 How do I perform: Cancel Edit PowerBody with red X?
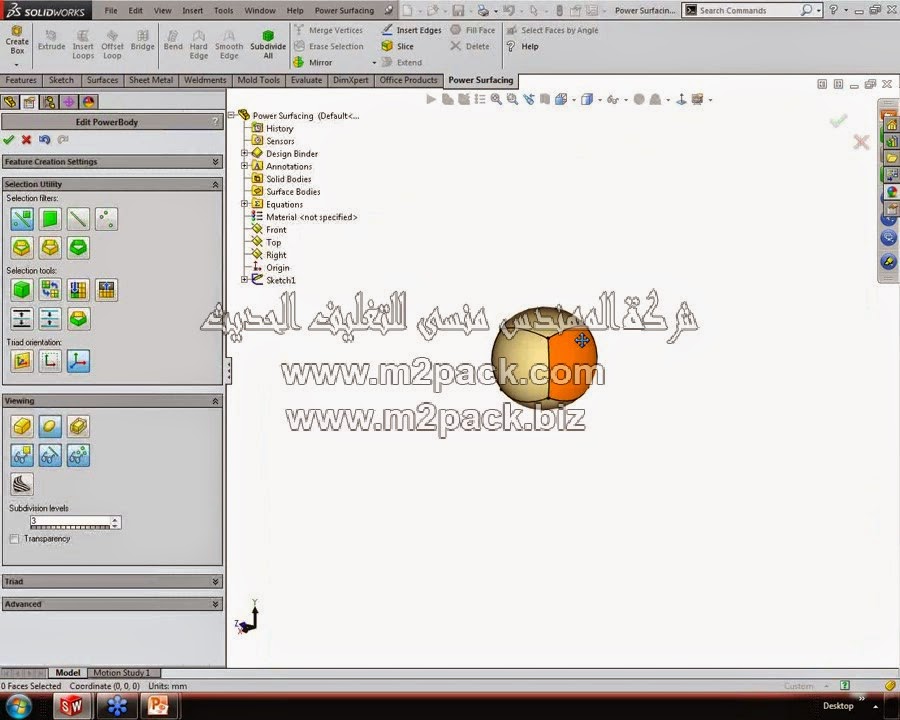[x=26, y=140]
